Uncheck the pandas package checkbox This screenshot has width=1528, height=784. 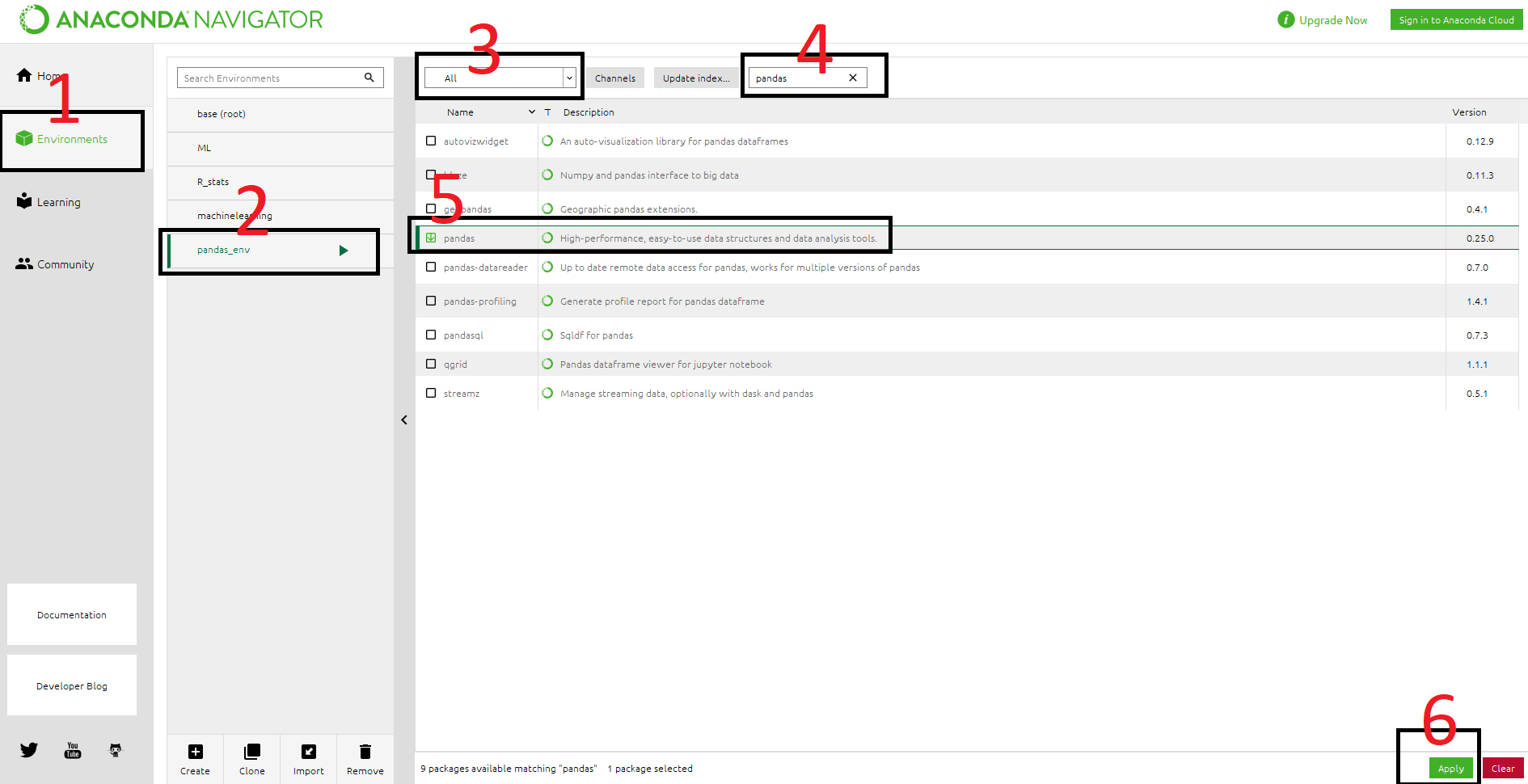point(431,238)
